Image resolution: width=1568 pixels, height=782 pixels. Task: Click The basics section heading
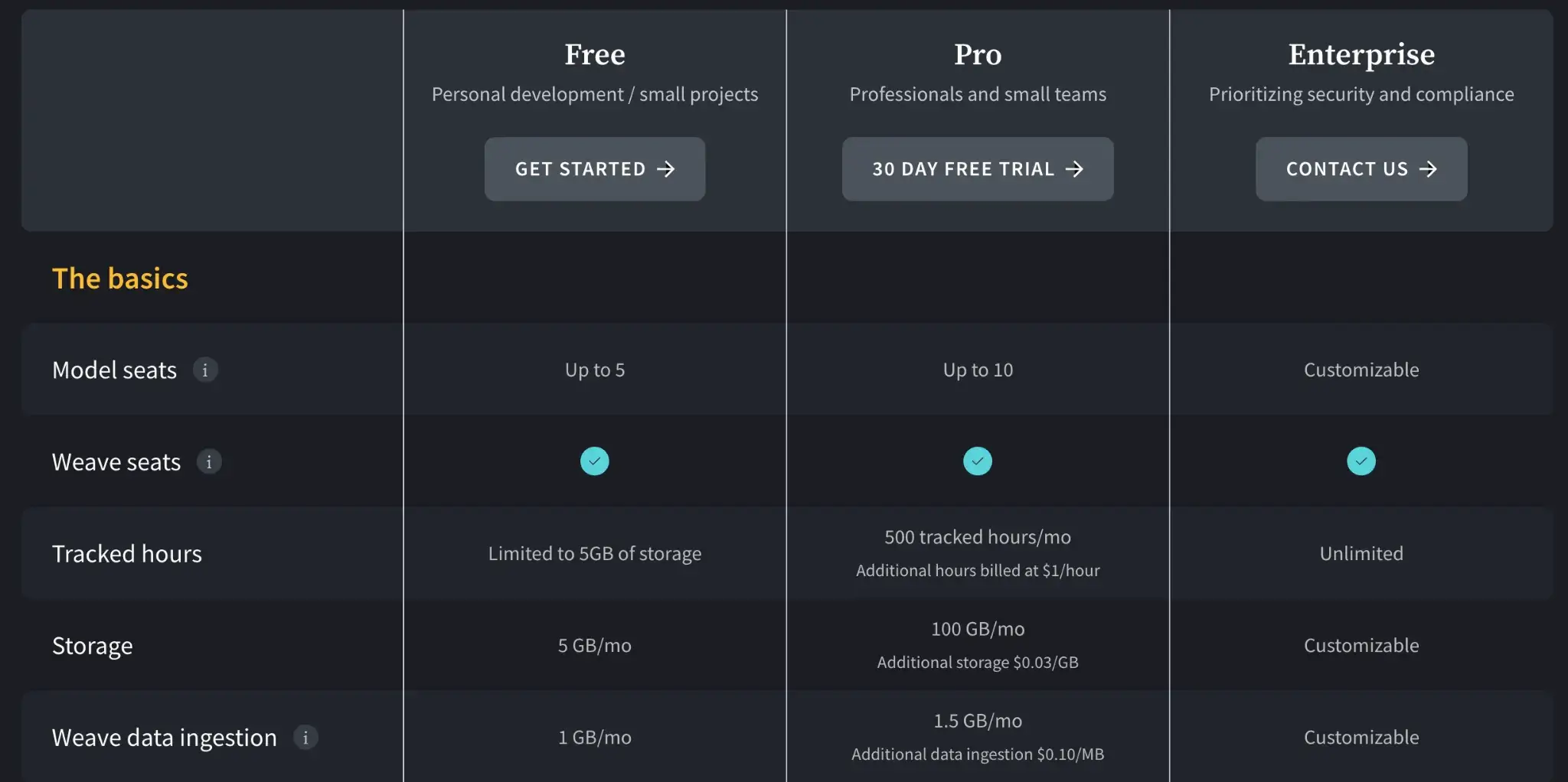point(120,279)
